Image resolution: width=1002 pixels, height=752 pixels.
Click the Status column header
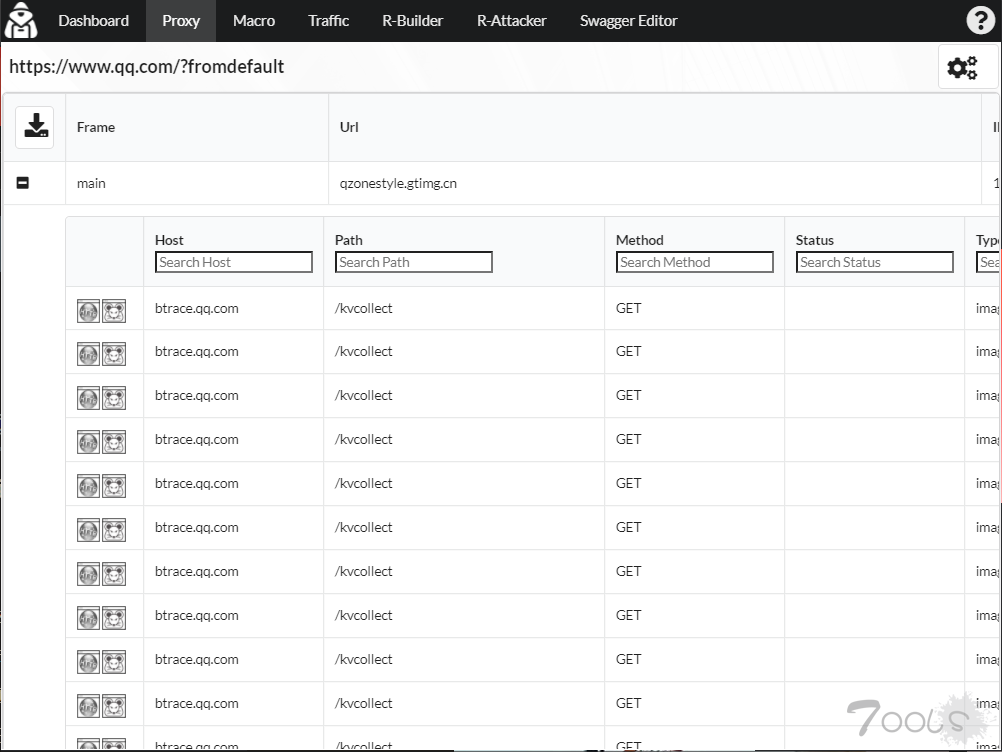pyautogui.click(x=815, y=240)
